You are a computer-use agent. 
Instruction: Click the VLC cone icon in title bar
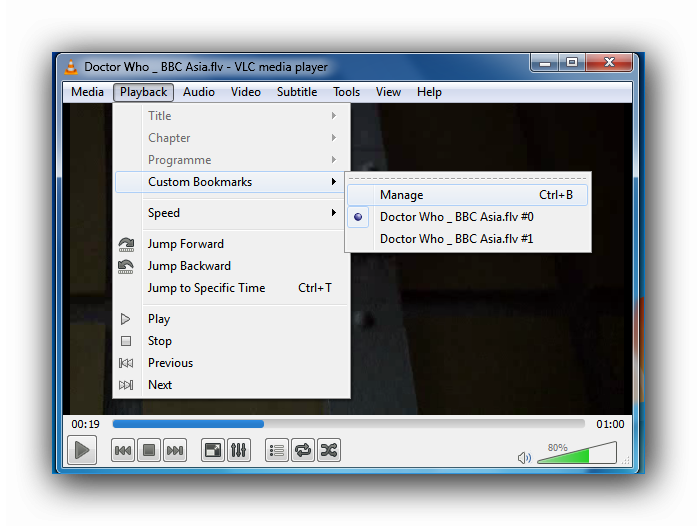[71, 67]
